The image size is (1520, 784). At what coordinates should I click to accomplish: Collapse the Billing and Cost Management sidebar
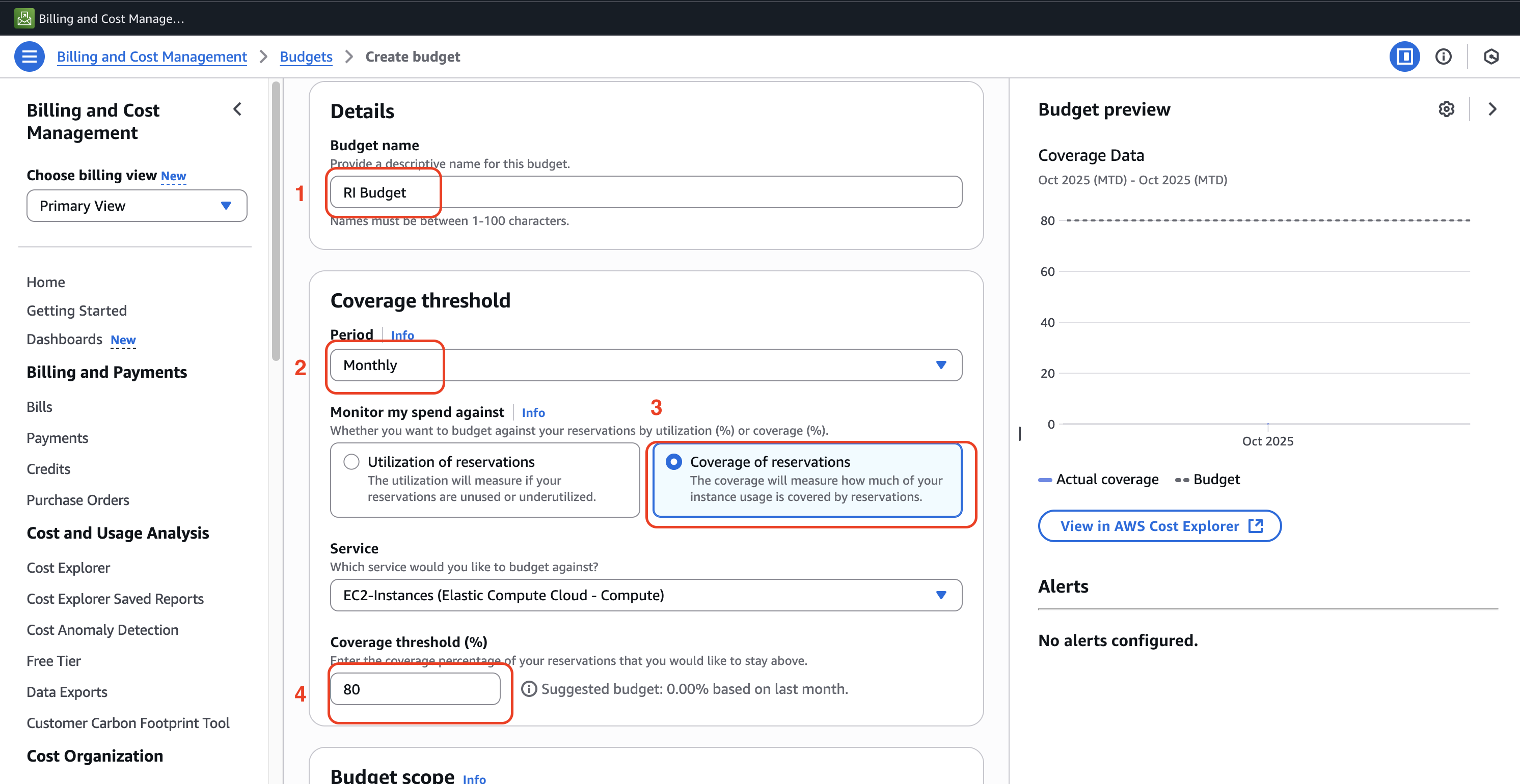coord(237,109)
